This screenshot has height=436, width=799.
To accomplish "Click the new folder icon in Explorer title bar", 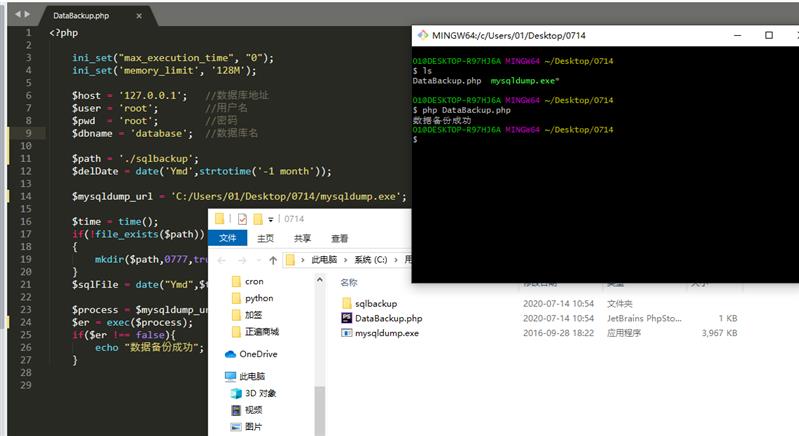I will 259,219.
